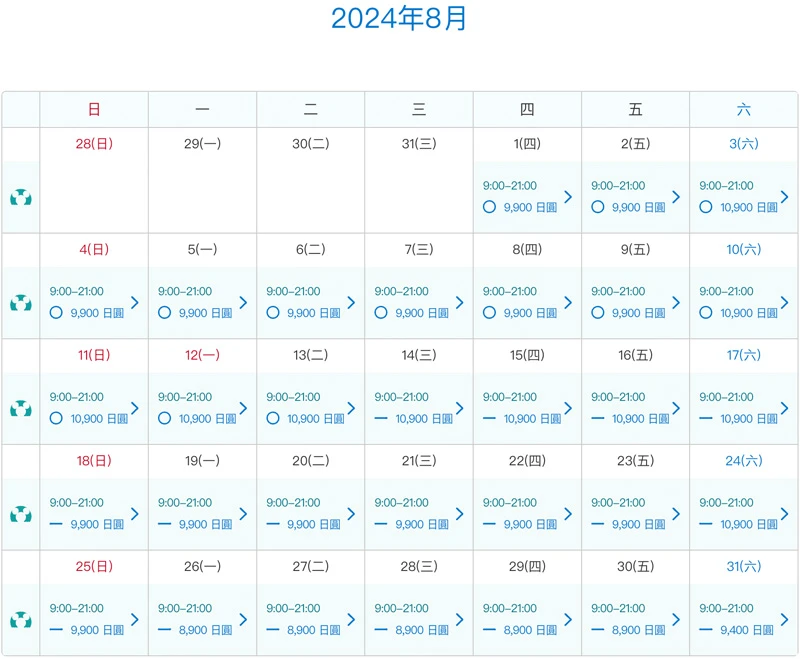Click the circle availability icon on August 3
Image resolution: width=800 pixels, height=659 pixels.
pos(706,207)
